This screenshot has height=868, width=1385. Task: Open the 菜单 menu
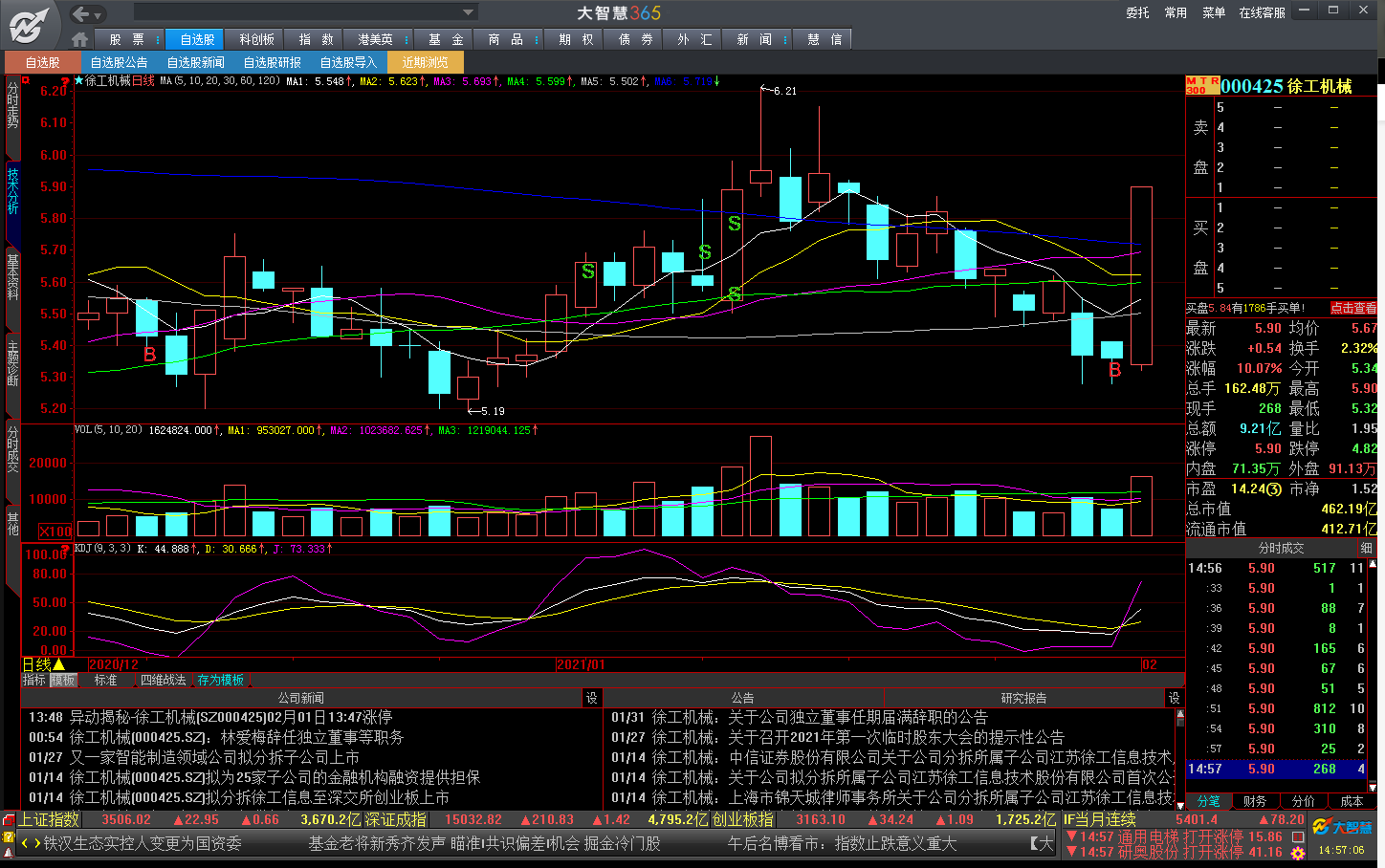[x=1214, y=12]
